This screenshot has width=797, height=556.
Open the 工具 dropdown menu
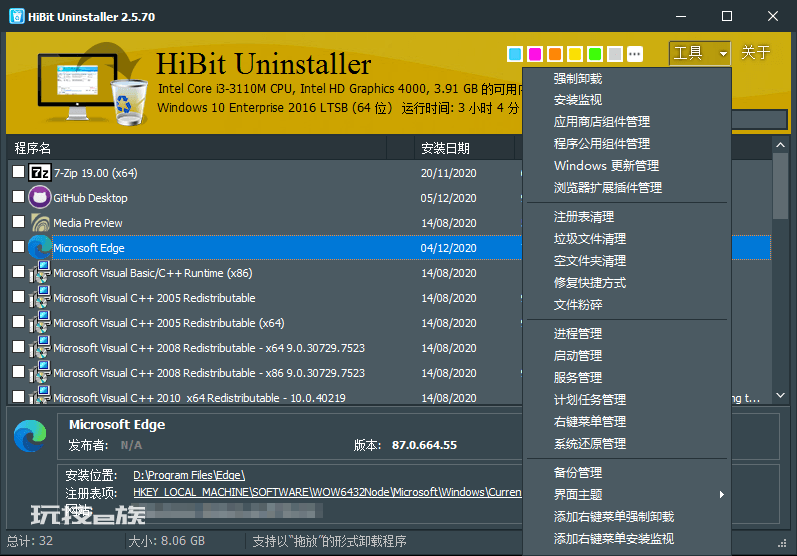coord(700,53)
